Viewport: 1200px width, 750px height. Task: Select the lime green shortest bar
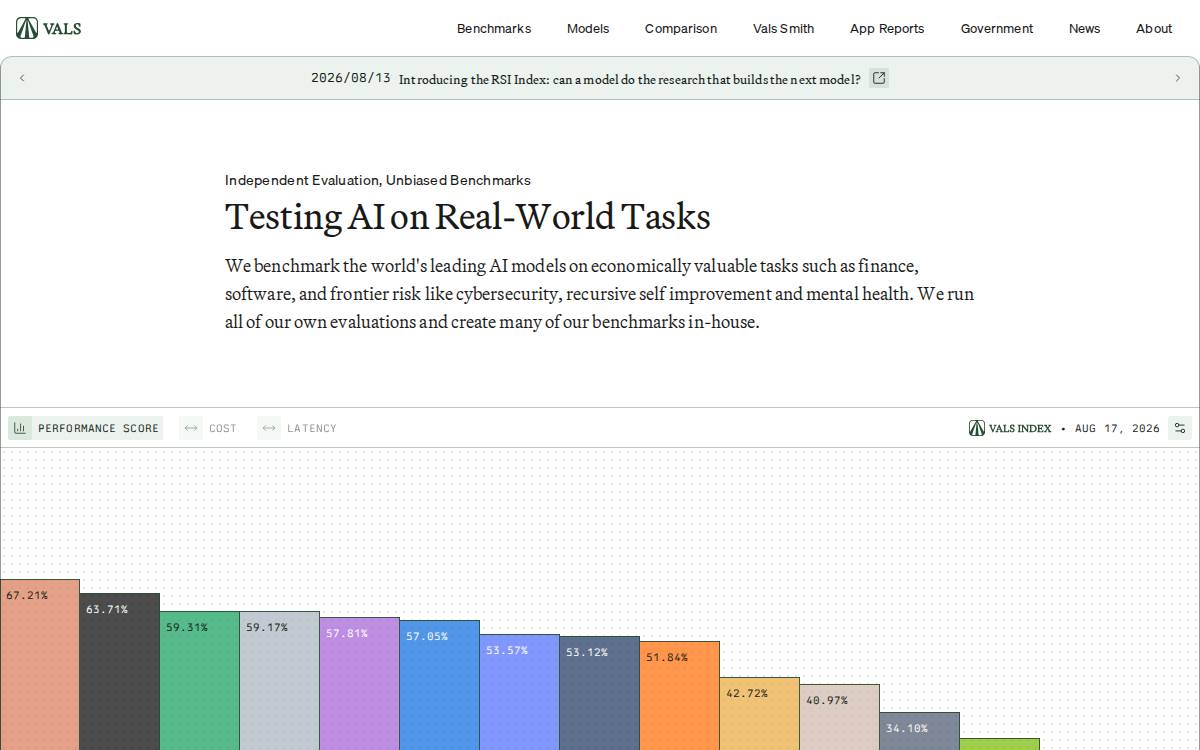[x=1000, y=744]
